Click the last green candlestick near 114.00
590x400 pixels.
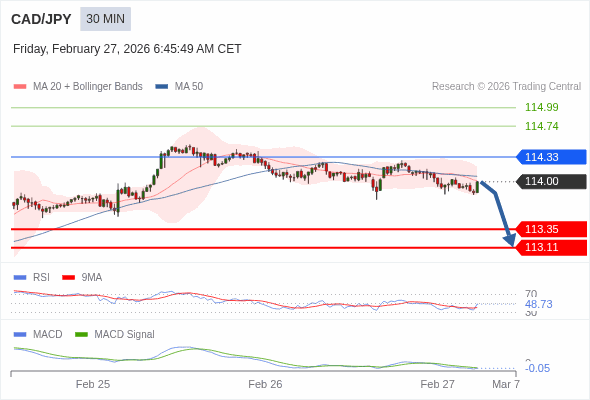click(x=477, y=187)
